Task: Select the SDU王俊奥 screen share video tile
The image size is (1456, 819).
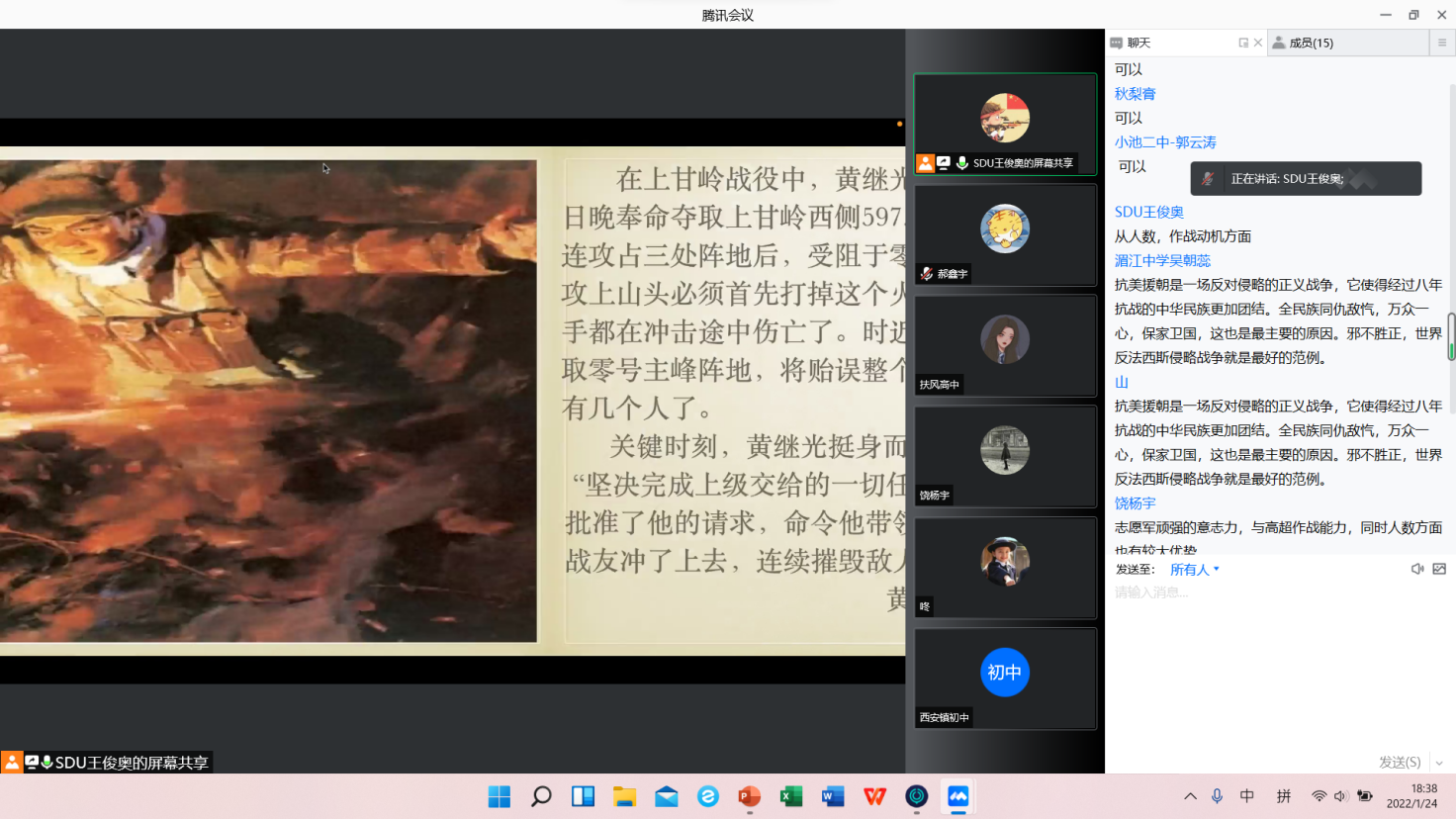Action: click(1005, 125)
